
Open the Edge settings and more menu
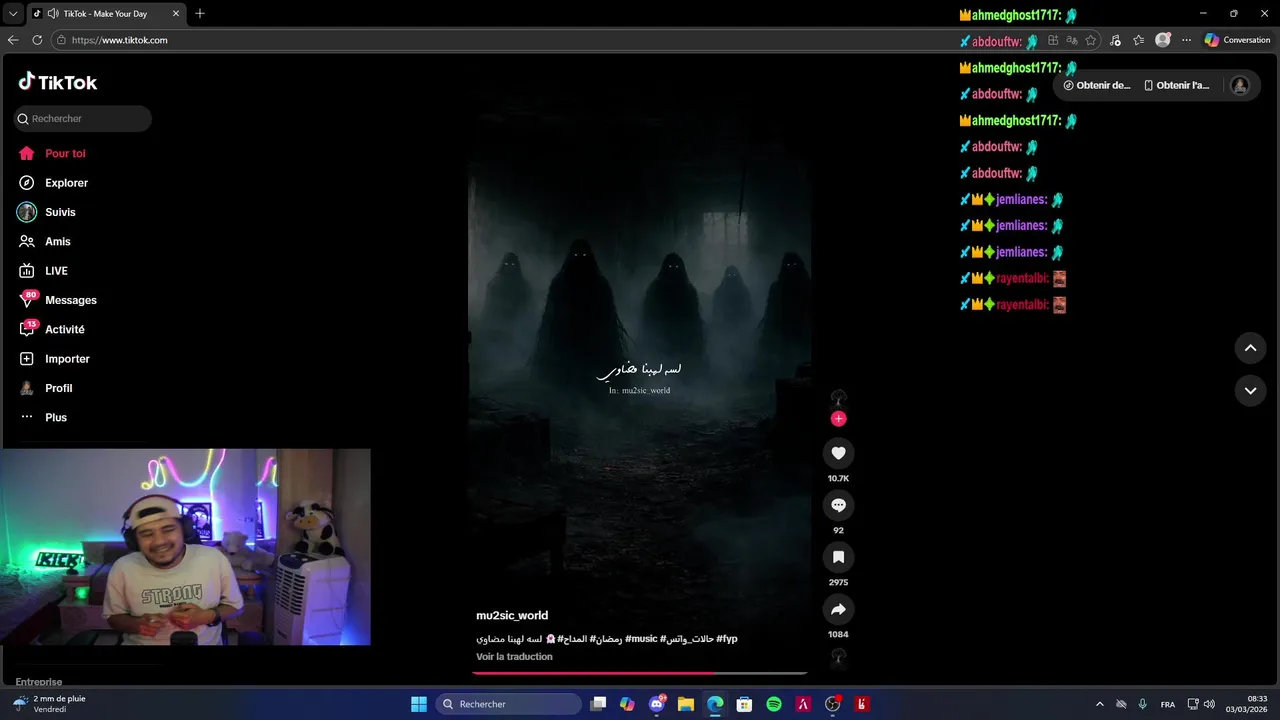(1187, 40)
